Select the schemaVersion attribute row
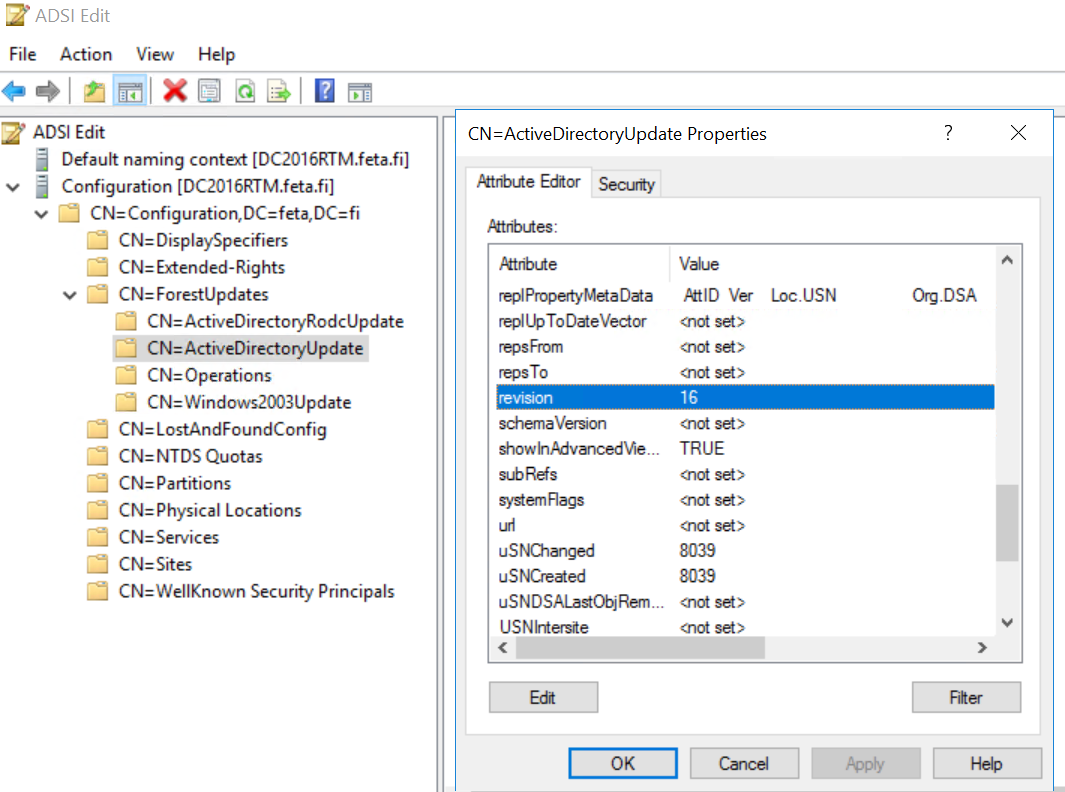 pyautogui.click(x=540, y=423)
